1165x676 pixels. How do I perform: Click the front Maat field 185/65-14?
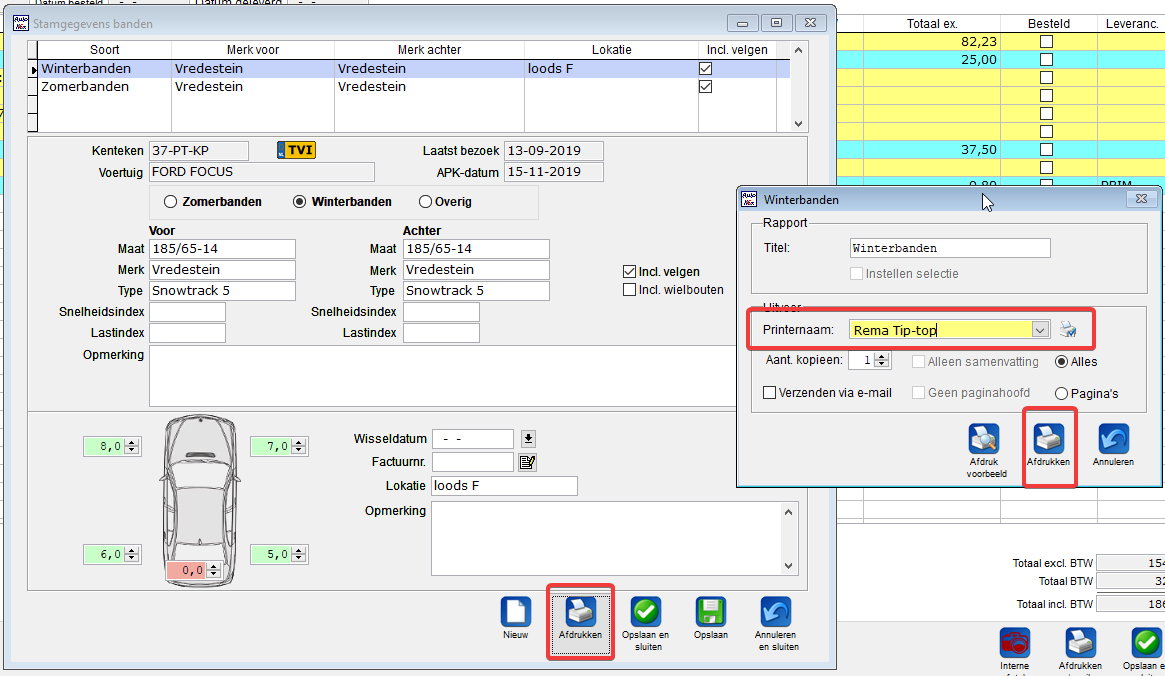222,249
